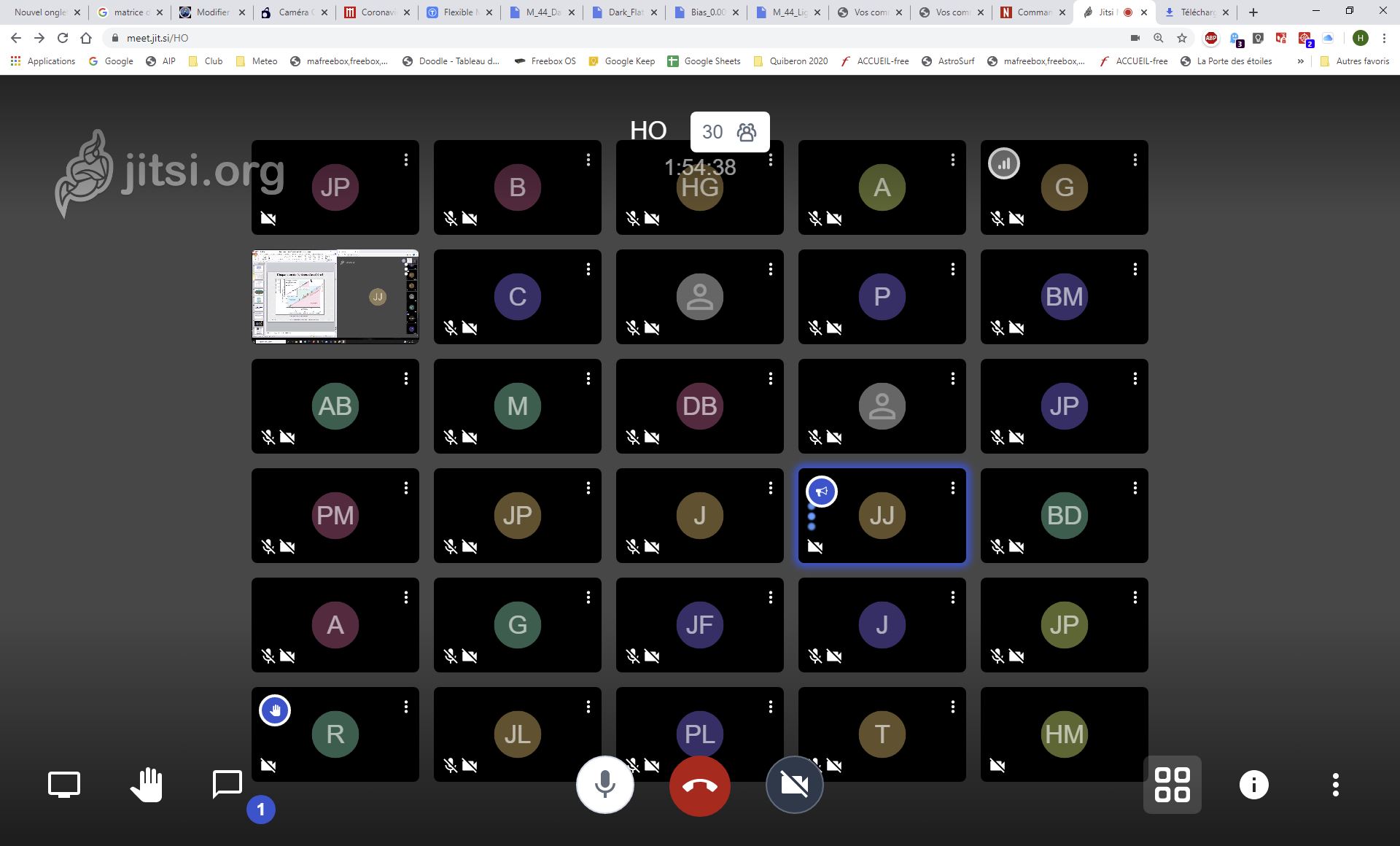Go to the browser home page icon

coord(86,38)
